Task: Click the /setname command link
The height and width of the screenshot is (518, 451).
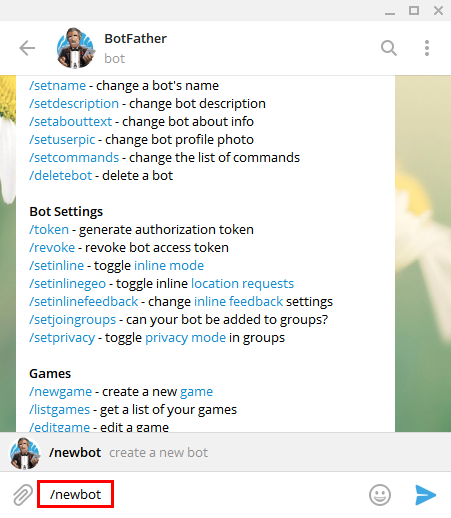Action: pyautogui.click(x=57, y=86)
